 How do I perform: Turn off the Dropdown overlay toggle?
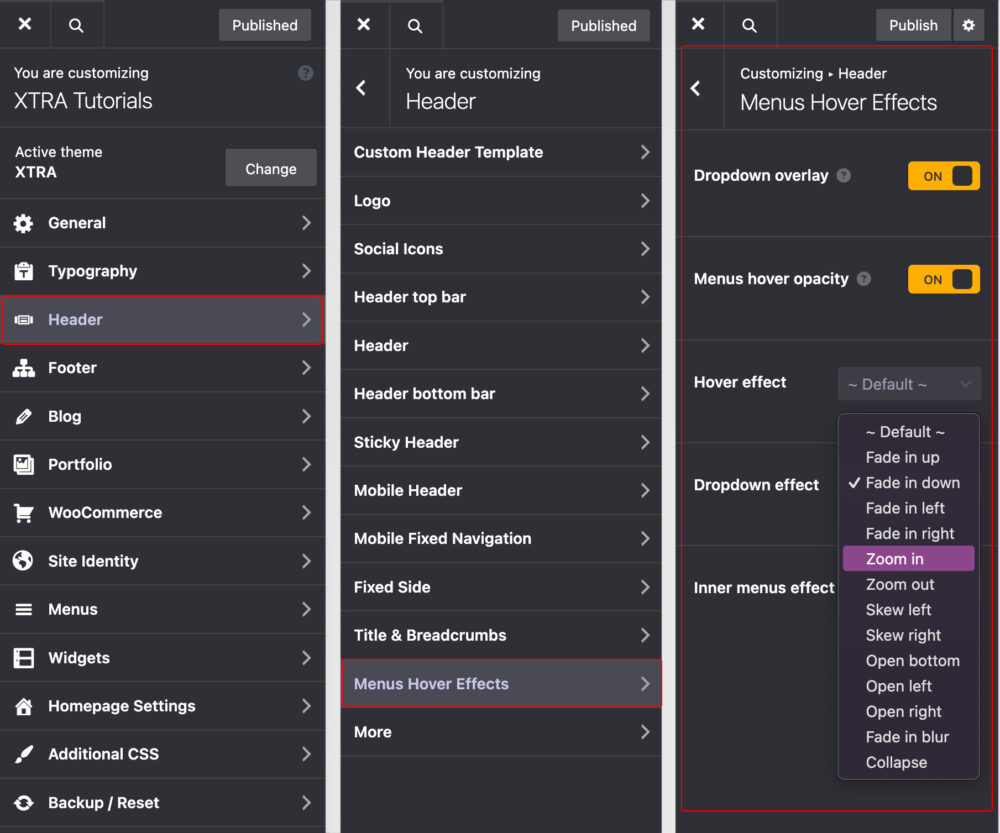click(943, 175)
